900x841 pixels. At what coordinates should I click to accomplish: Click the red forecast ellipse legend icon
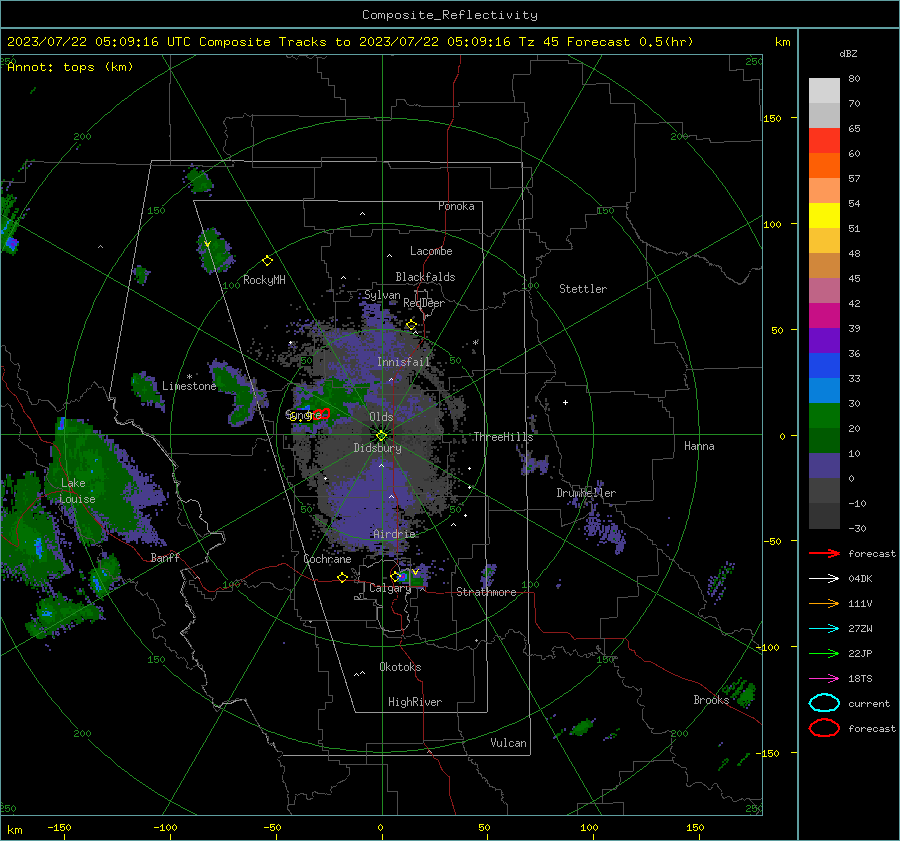824,728
